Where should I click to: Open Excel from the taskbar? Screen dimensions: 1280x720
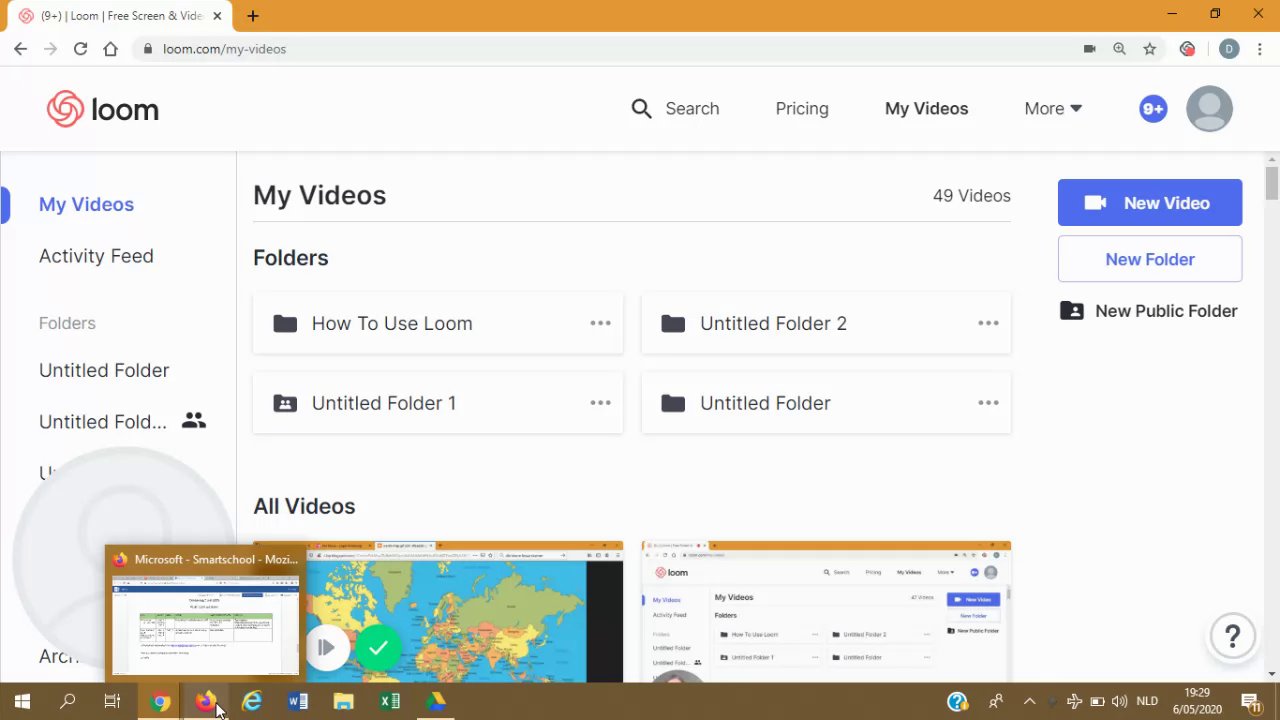pyautogui.click(x=389, y=702)
